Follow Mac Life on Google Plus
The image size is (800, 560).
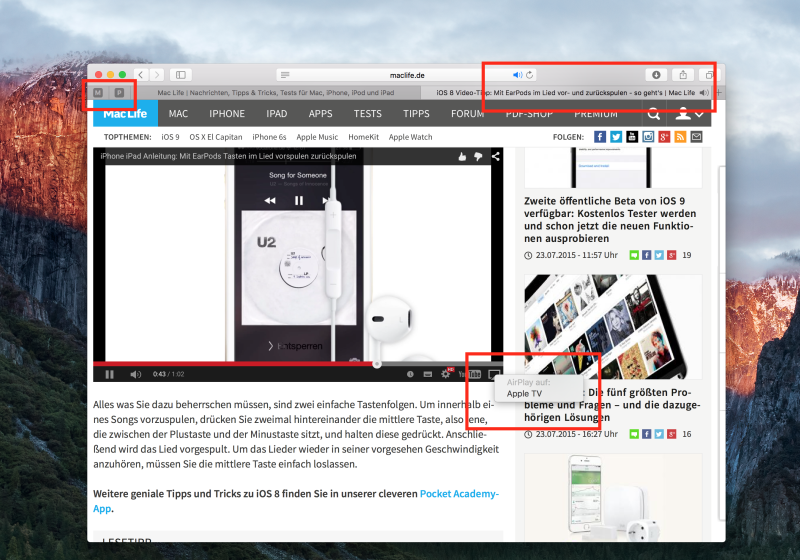click(664, 137)
